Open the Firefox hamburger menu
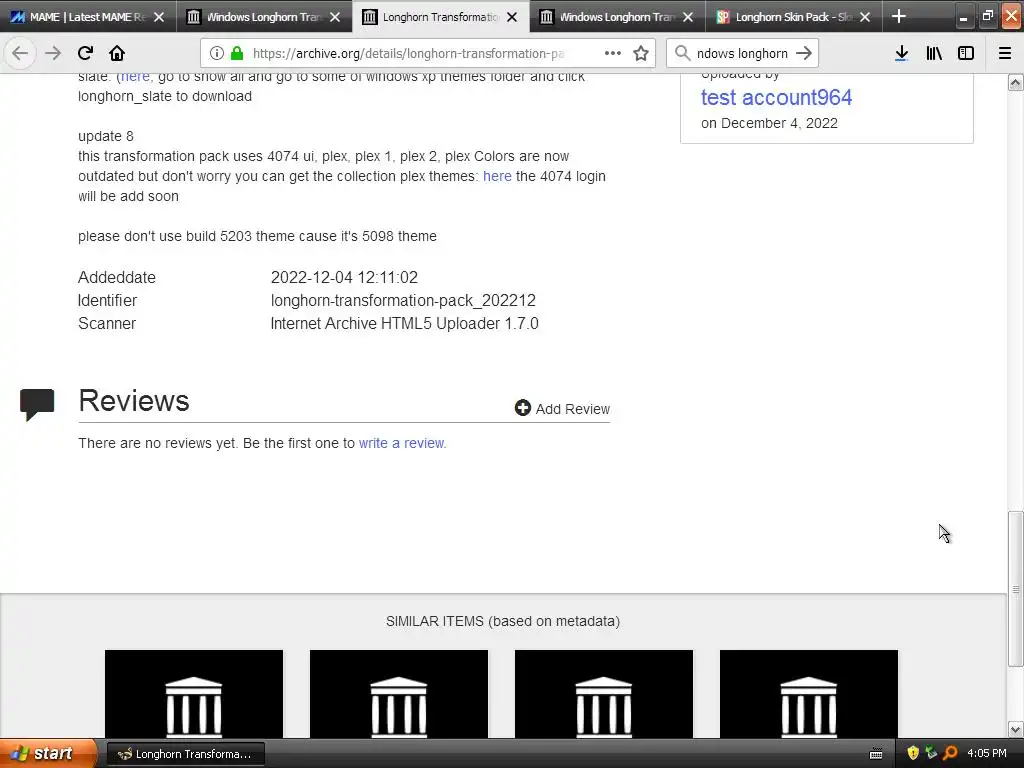Viewport: 1024px width, 768px height. [1005, 53]
